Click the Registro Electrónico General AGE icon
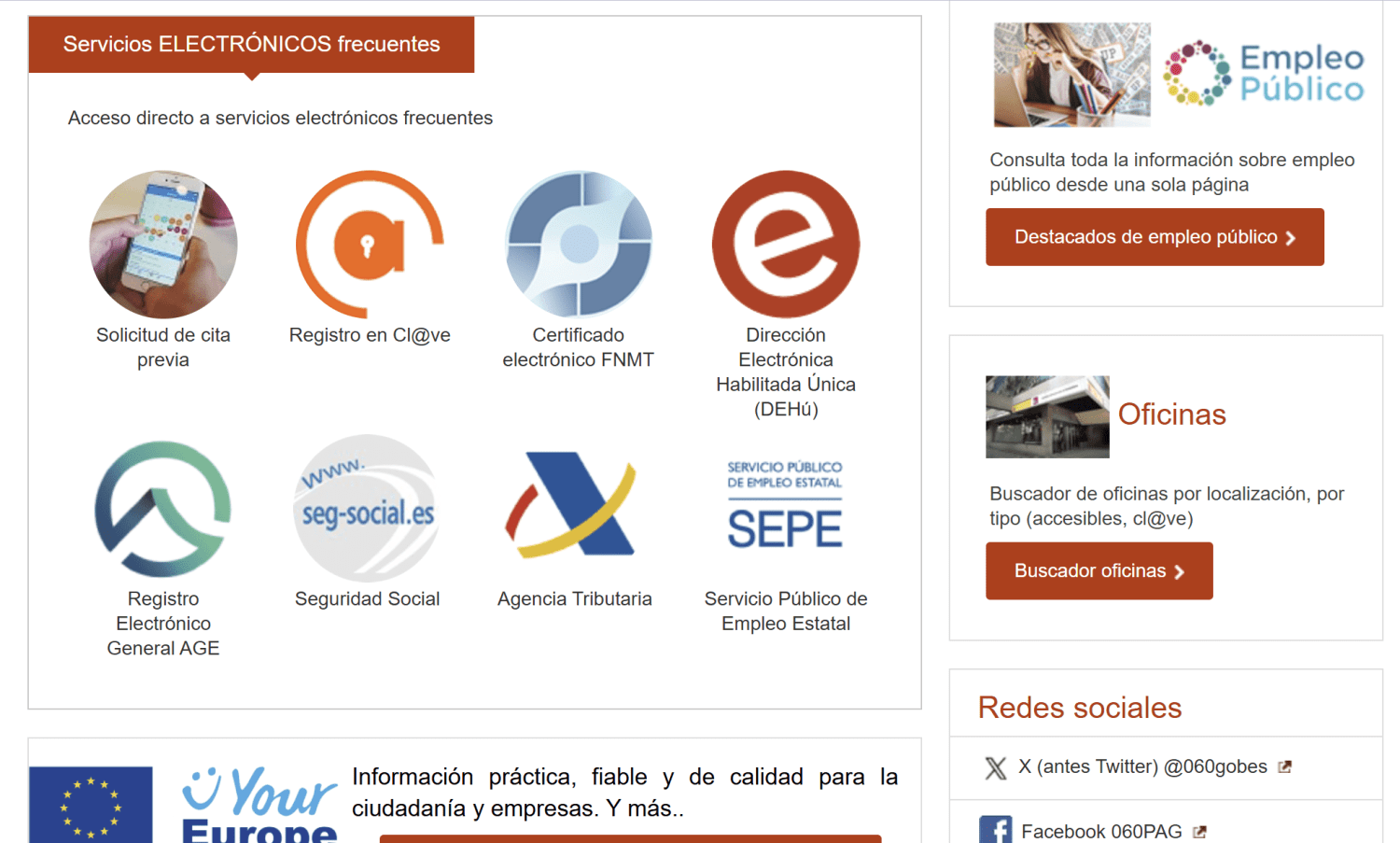Image resolution: width=1400 pixels, height=843 pixels. click(163, 509)
